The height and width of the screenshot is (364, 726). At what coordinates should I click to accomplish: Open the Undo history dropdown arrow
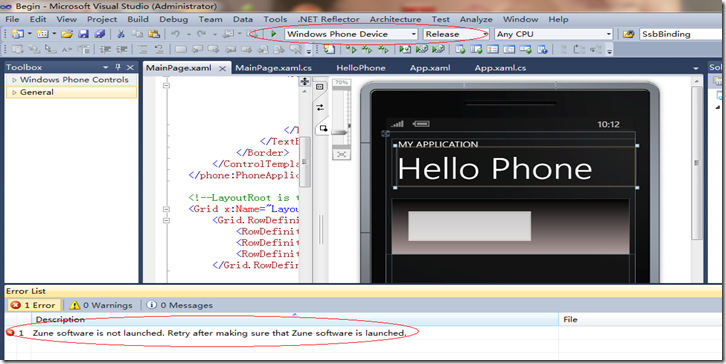188,34
